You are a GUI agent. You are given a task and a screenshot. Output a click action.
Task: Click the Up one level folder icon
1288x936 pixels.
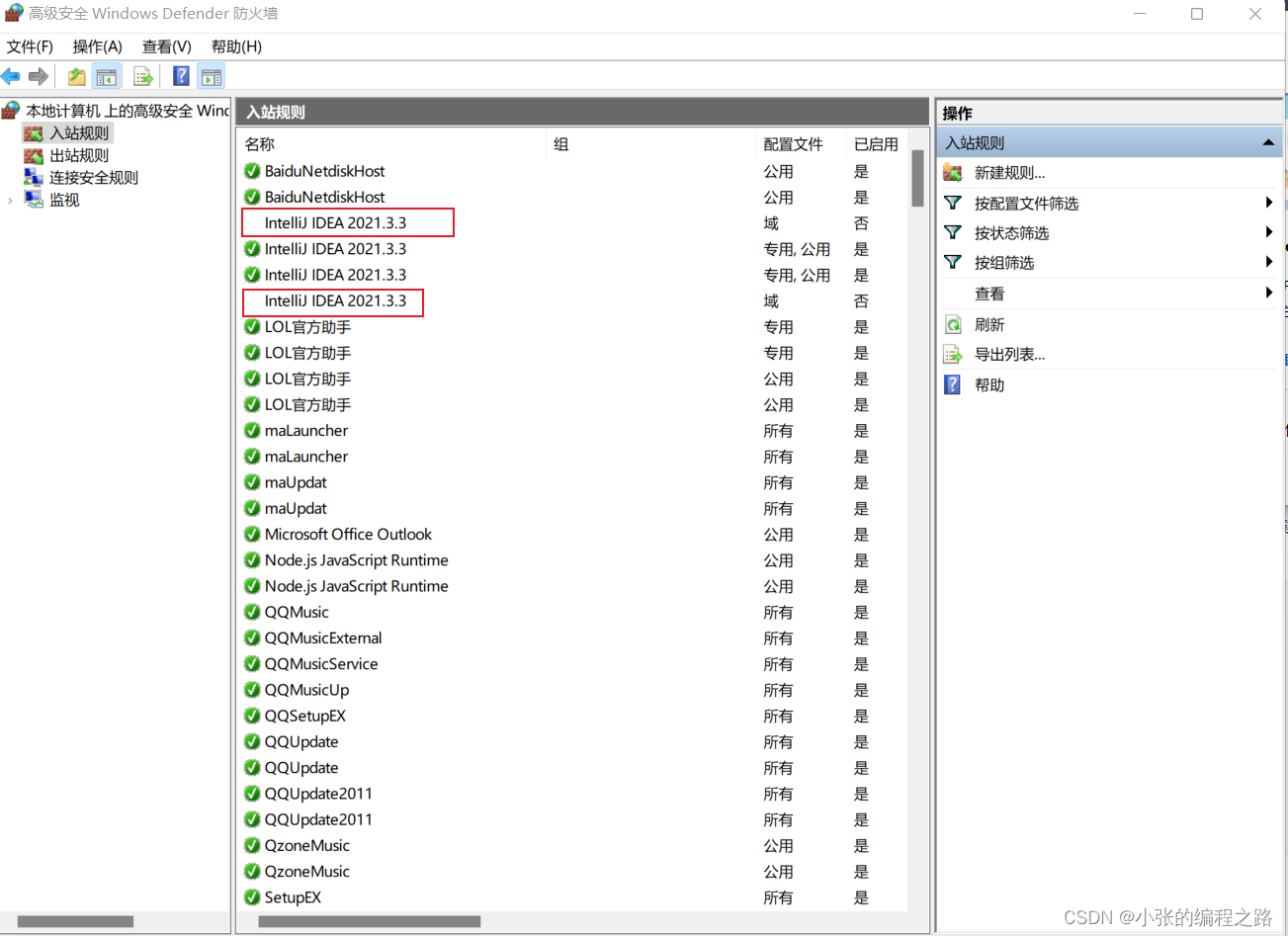coord(76,76)
